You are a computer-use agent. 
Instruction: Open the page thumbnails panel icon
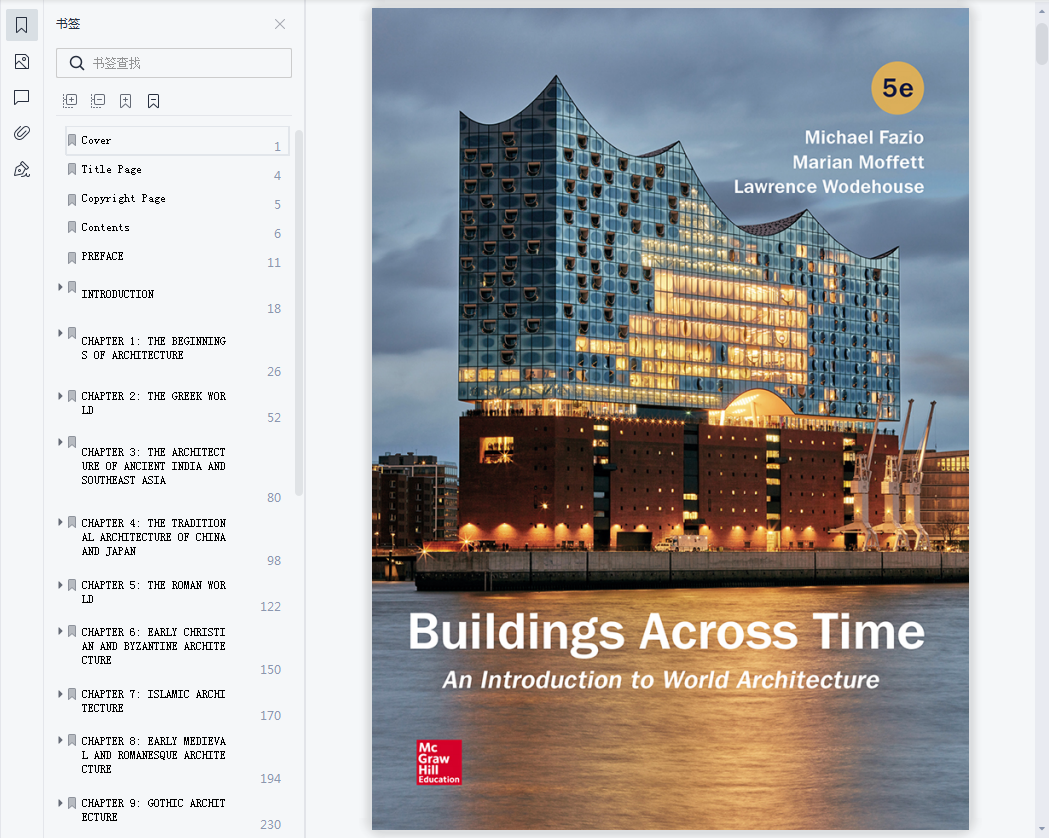coord(22,62)
